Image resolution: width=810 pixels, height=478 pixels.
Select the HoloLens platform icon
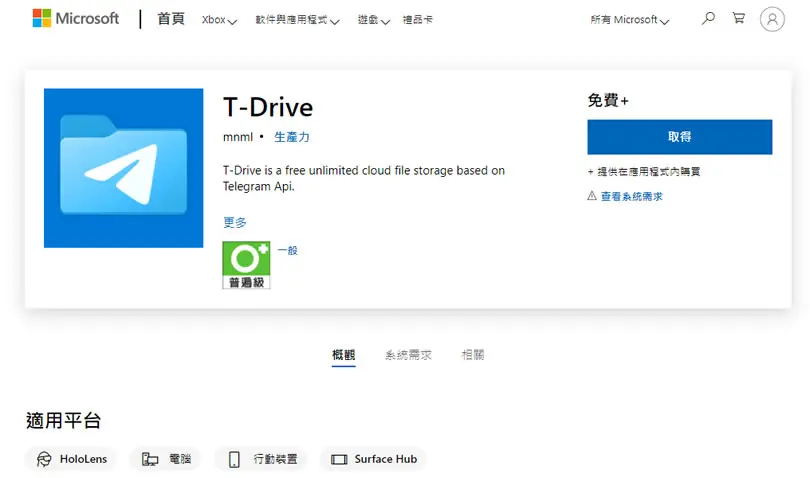[44, 459]
